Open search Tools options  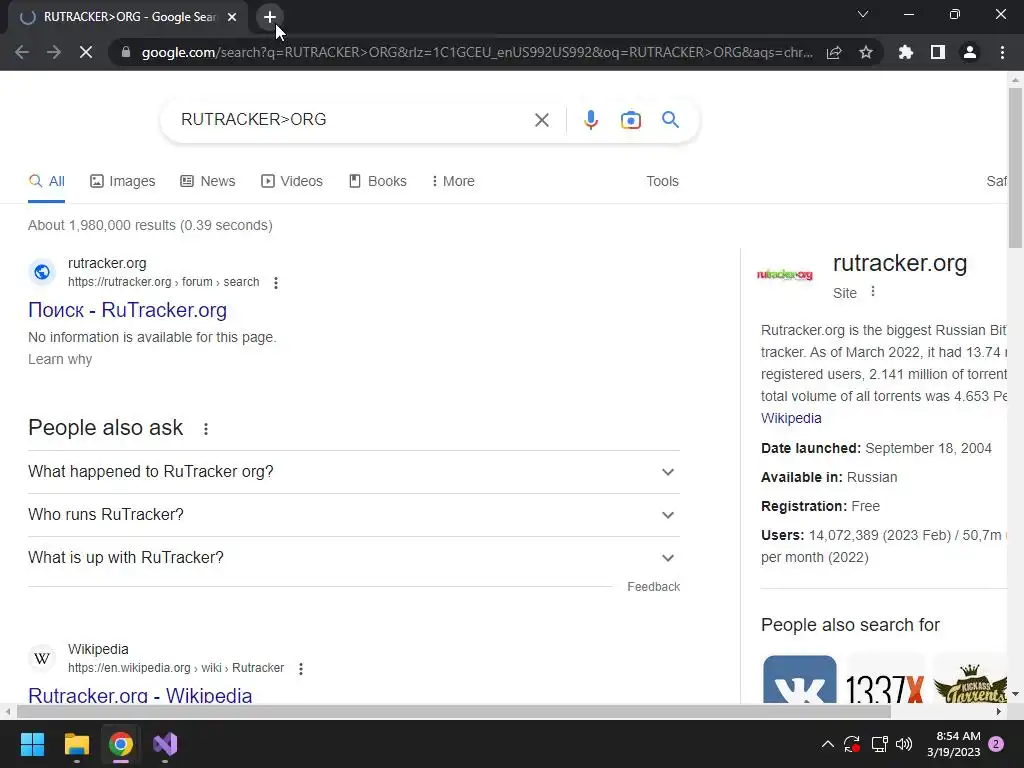click(662, 182)
